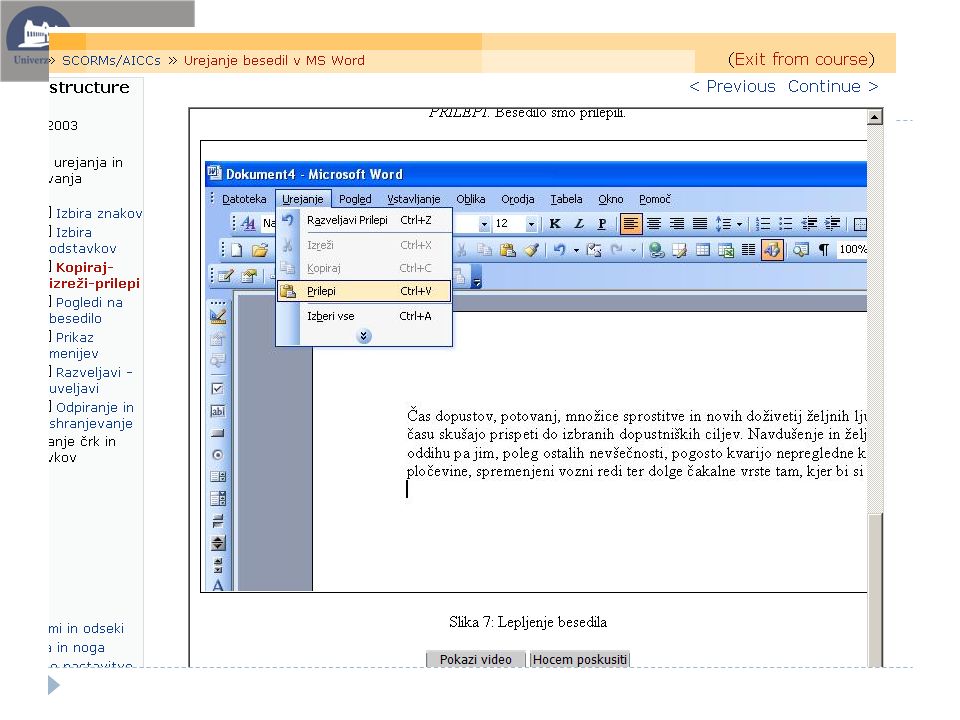
Task: Click the Continue > link
Action: pos(833,86)
